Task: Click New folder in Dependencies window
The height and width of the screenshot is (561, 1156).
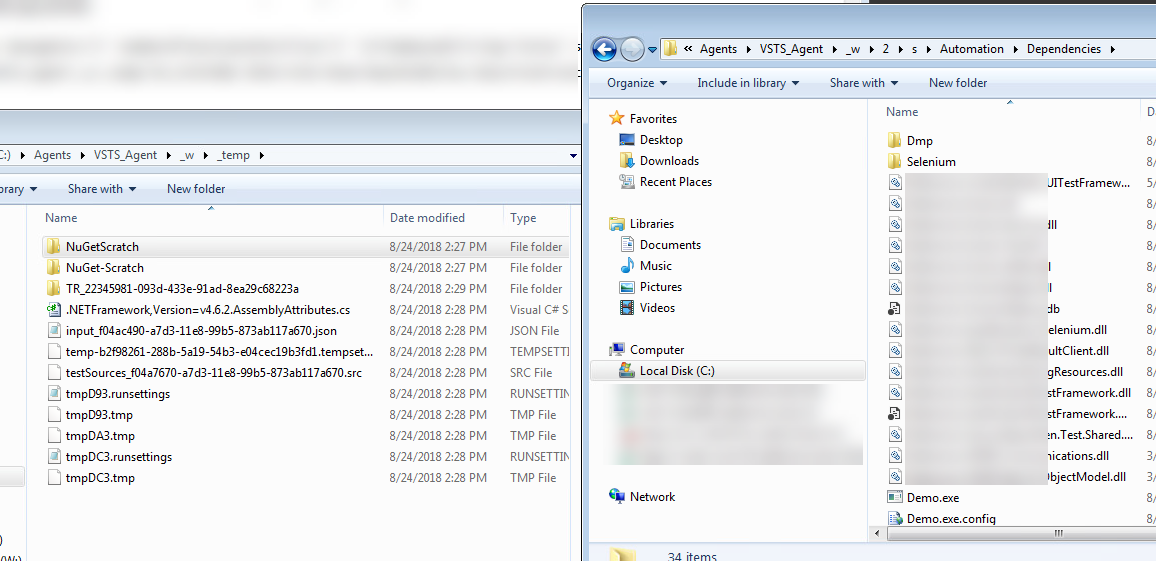Action: [x=958, y=83]
